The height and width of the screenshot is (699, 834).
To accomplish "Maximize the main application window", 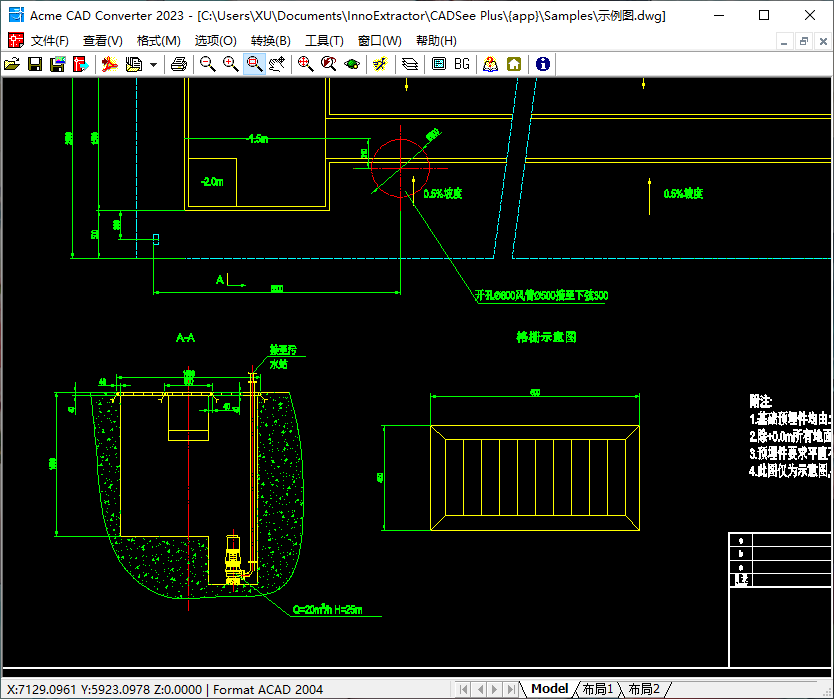I will click(x=764, y=15).
